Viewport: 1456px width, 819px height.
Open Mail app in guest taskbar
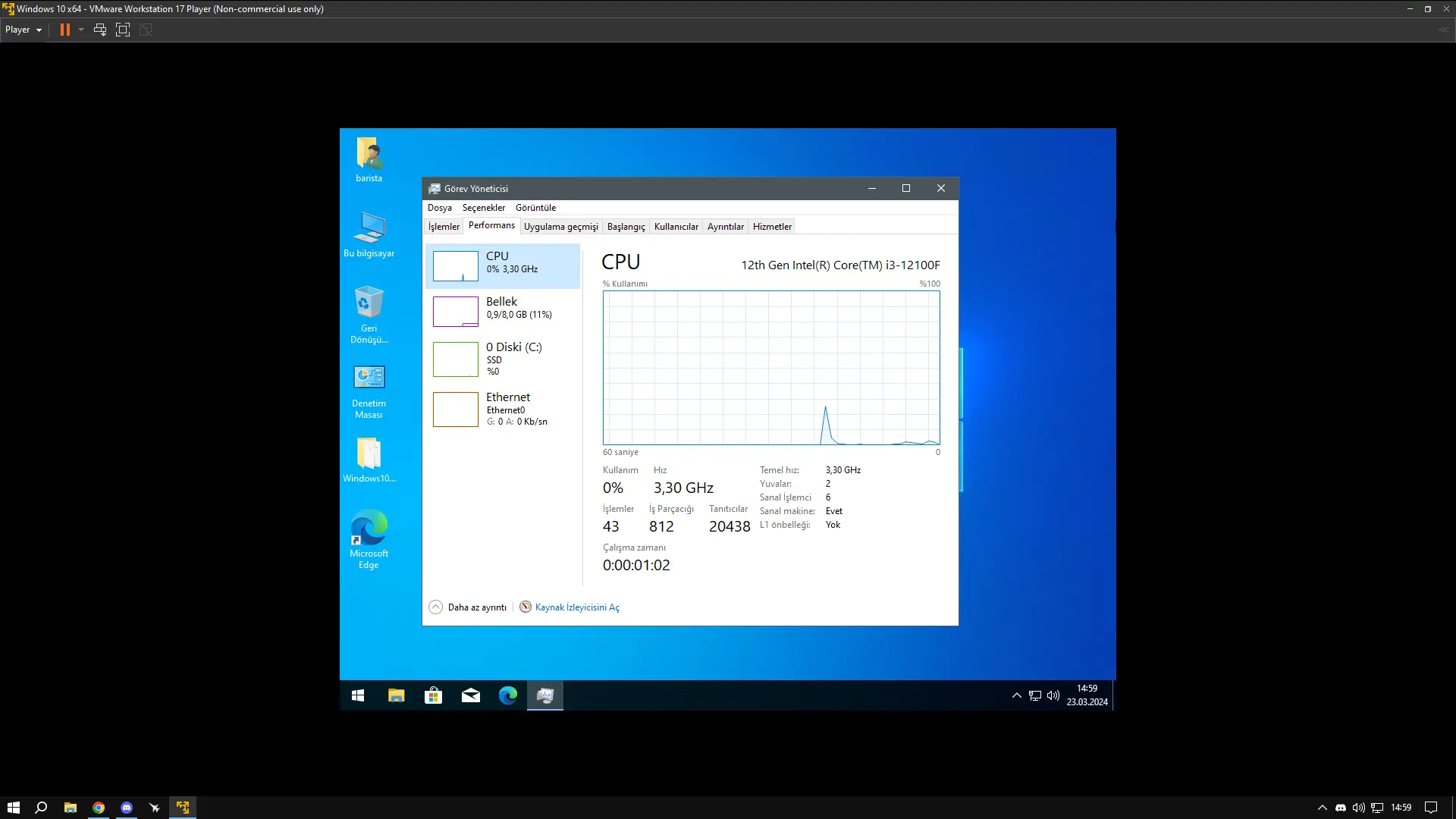tap(470, 695)
